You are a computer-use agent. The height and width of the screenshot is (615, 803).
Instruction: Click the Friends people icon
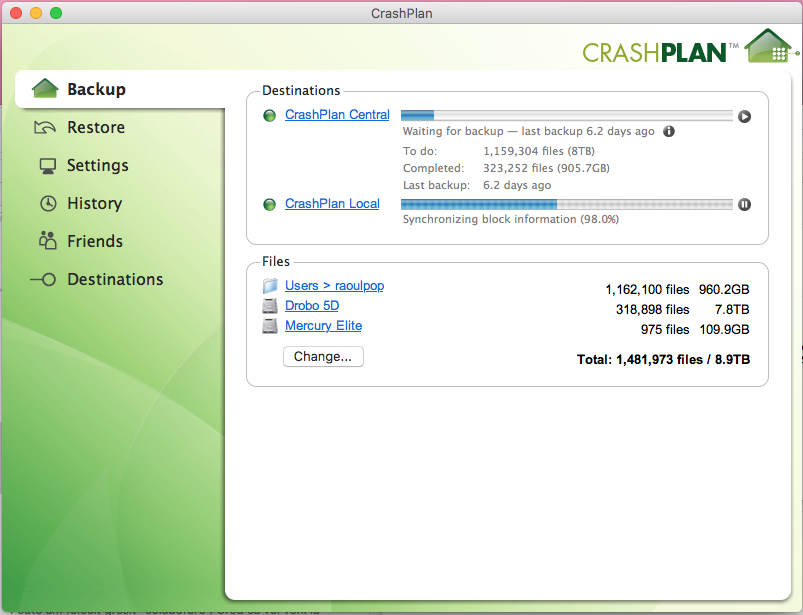47,241
